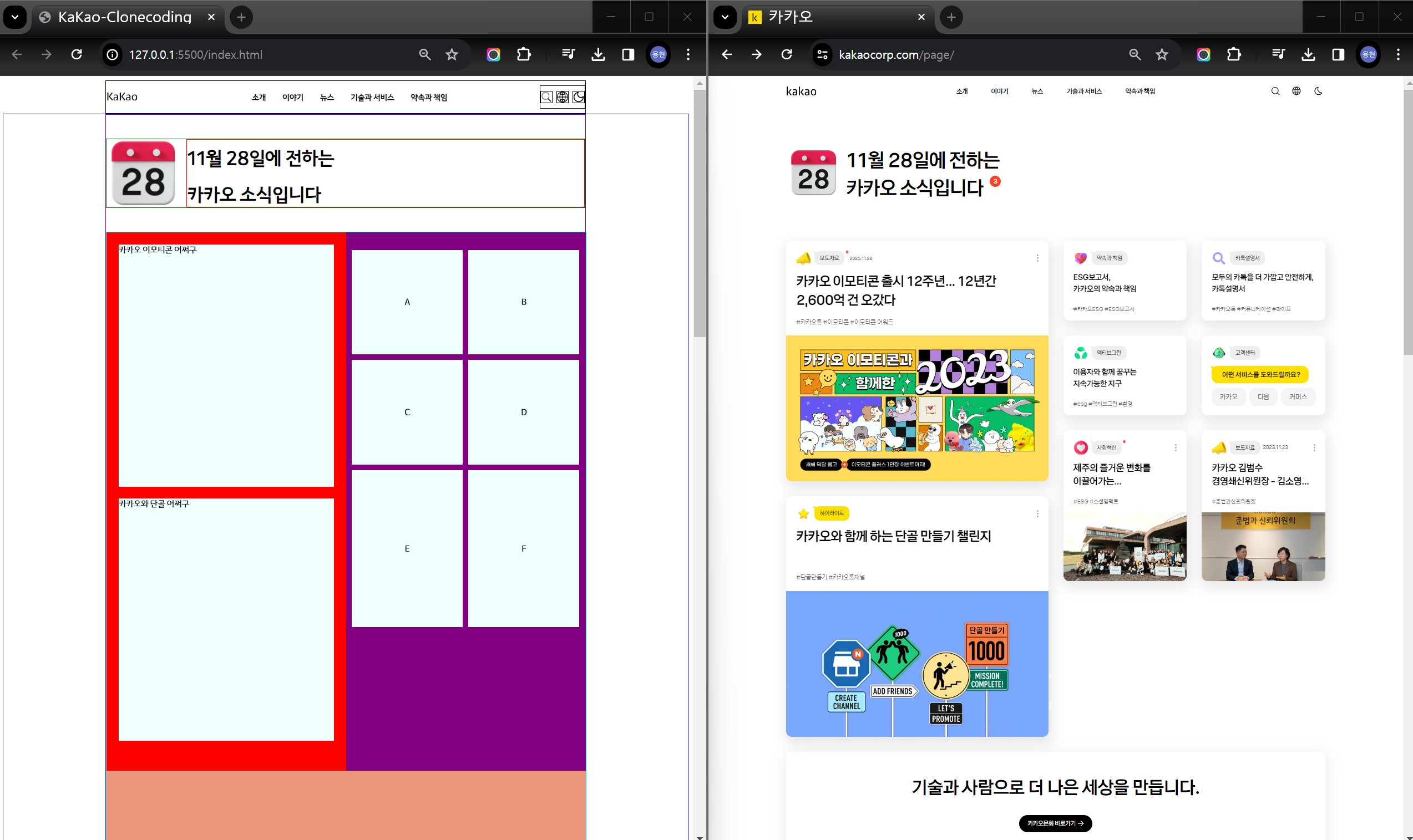Open the options menu on the 제주의 즐거운 변화 card
Screen dimensions: 1413x840
tap(1176, 448)
